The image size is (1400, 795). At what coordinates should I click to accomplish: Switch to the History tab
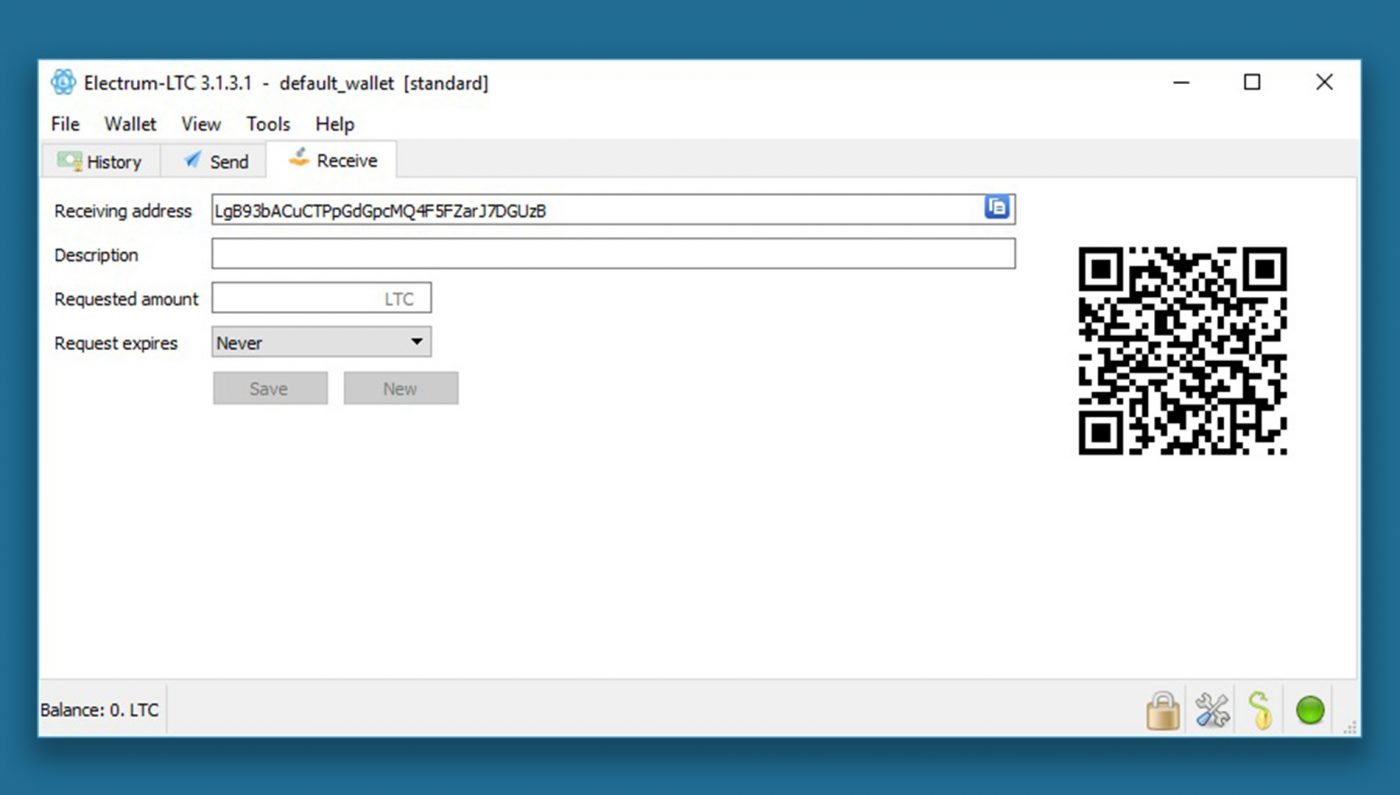tap(100, 161)
